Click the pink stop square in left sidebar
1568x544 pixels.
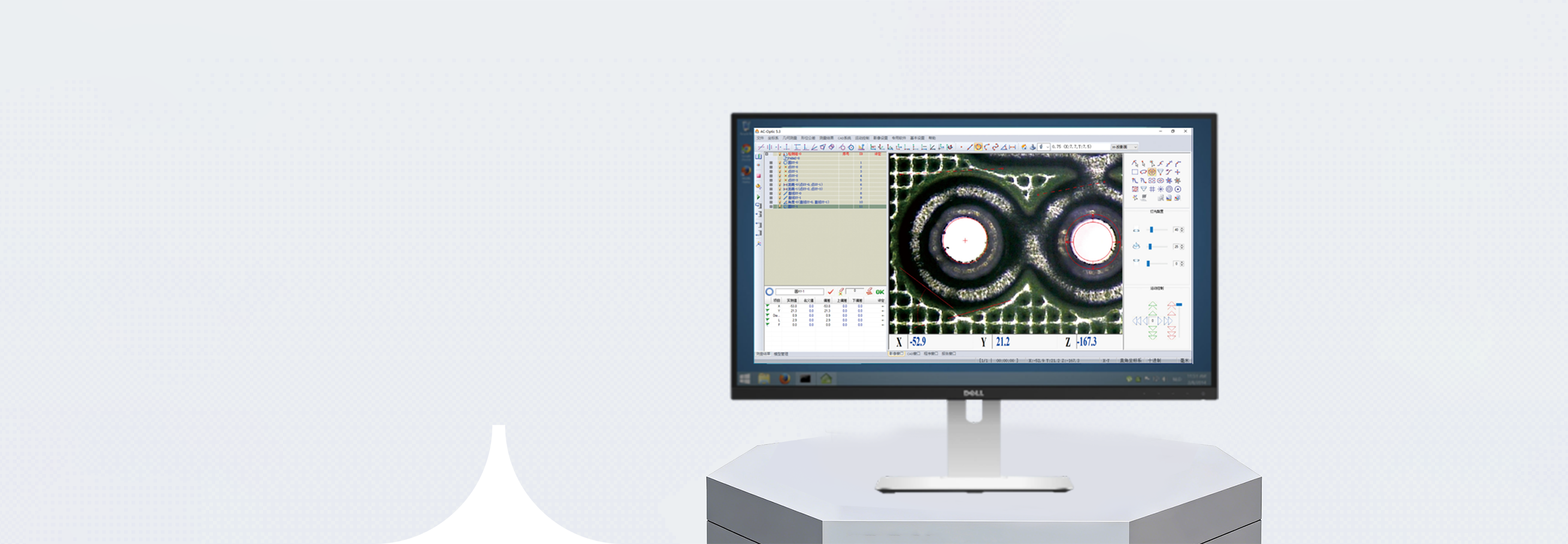point(758,176)
